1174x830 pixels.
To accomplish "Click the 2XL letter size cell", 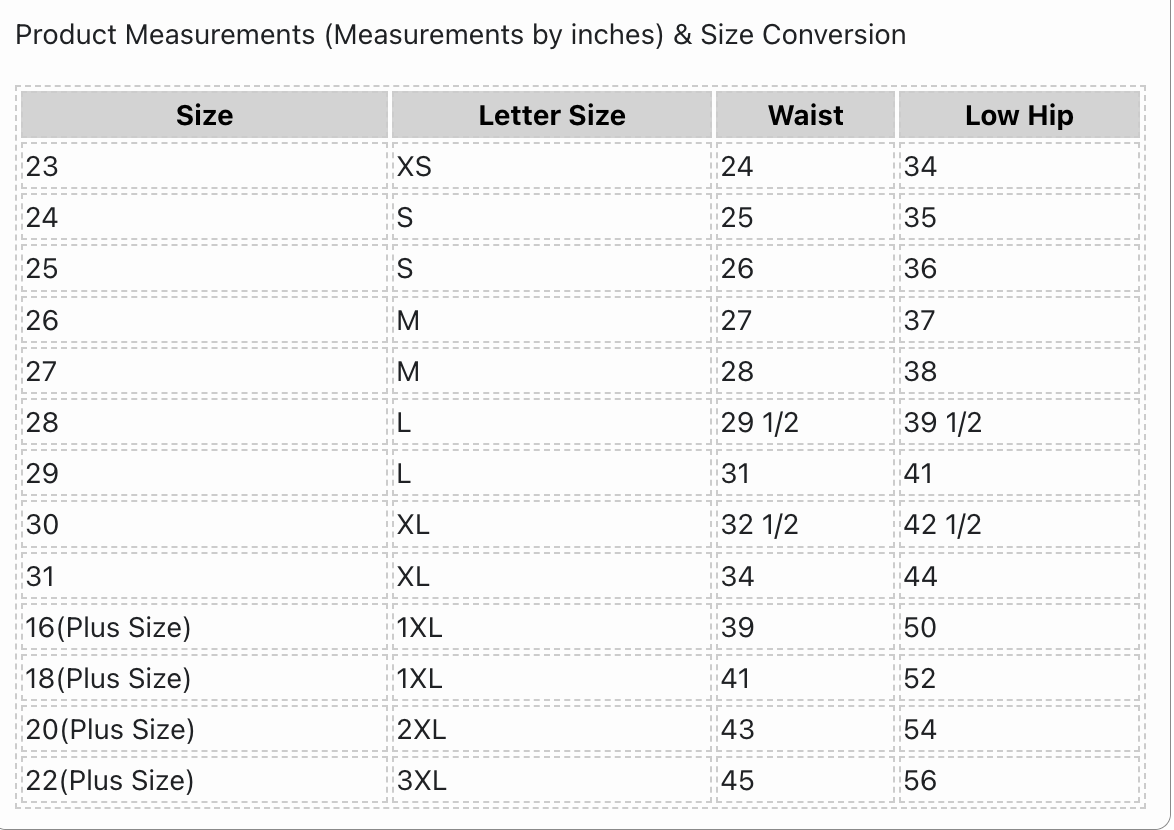I will pos(552,730).
